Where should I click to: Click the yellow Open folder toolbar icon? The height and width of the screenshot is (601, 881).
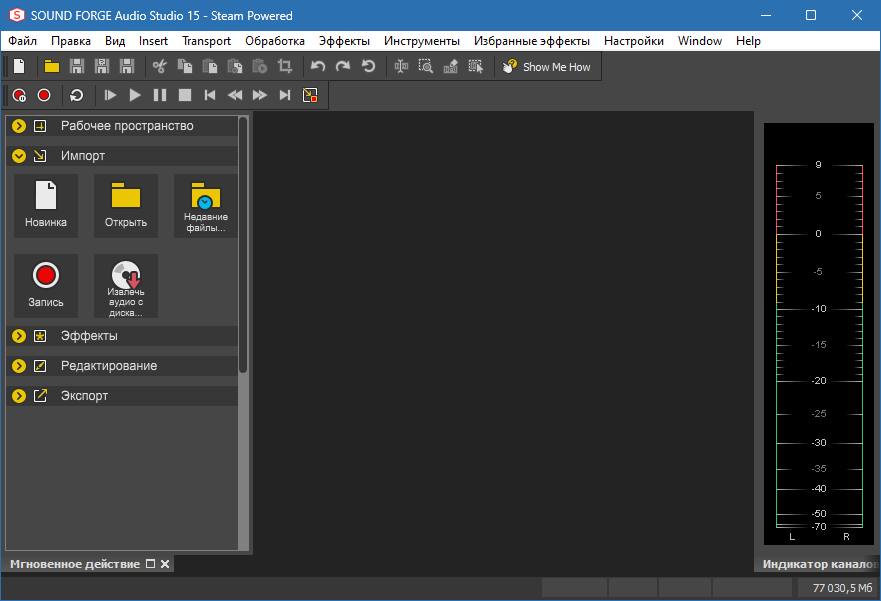(52, 66)
